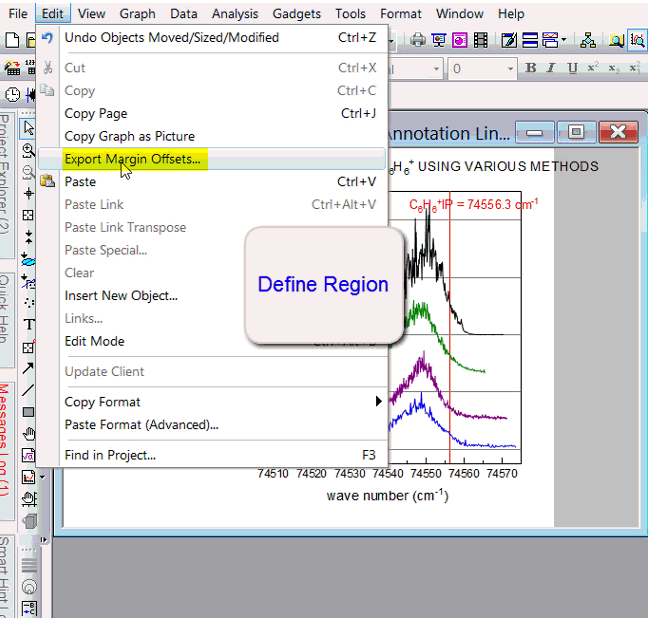This screenshot has height=621, width=651.
Task: Toggle combined super/subscript button
Action: [635, 68]
